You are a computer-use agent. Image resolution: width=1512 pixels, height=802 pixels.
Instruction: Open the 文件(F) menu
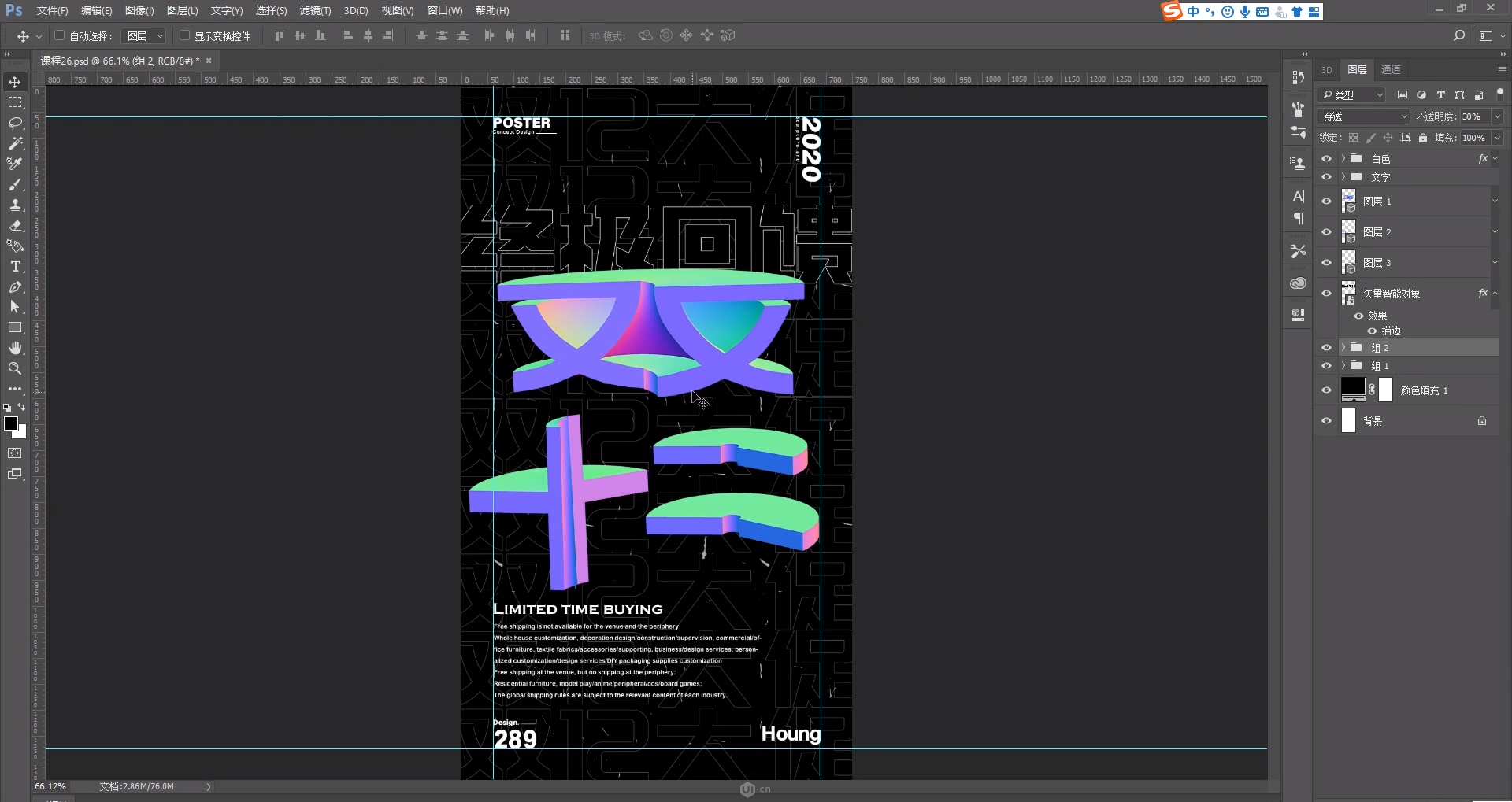pyautogui.click(x=52, y=10)
